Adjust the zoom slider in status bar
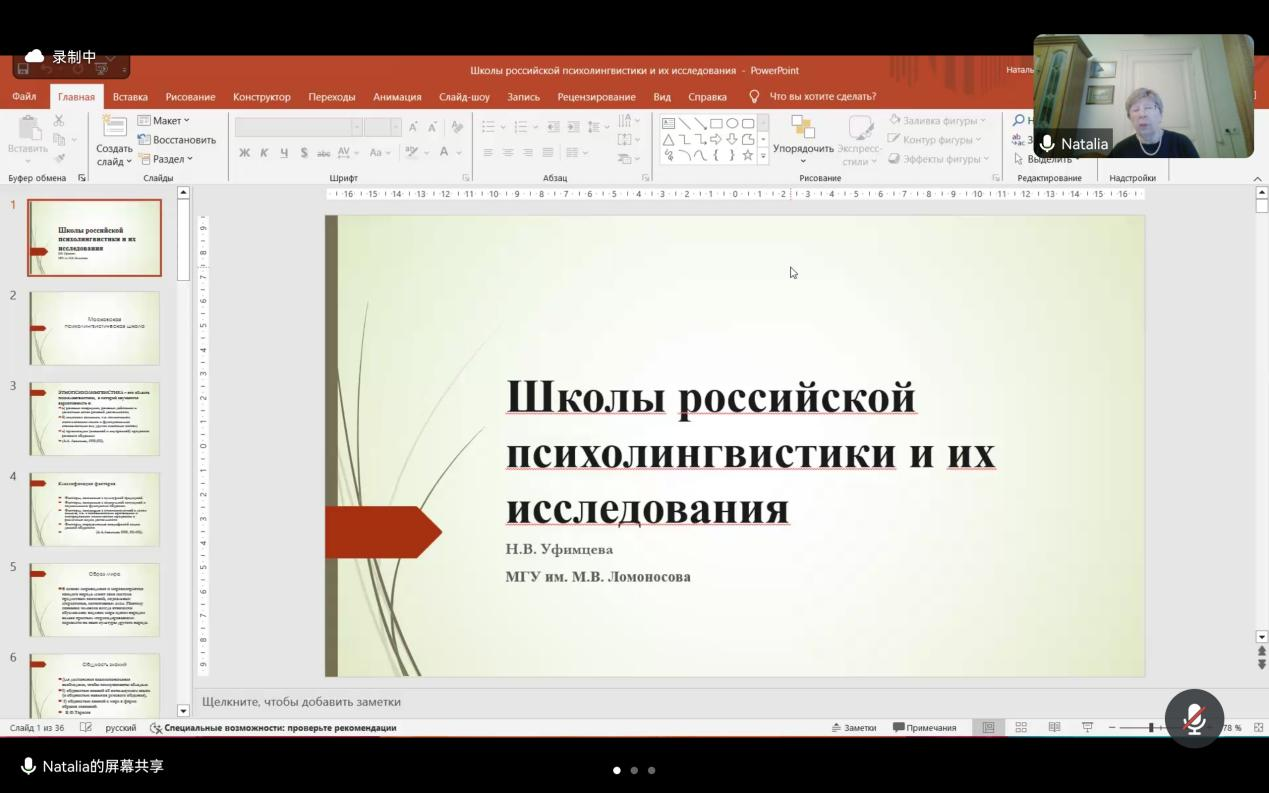 [1151, 728]
